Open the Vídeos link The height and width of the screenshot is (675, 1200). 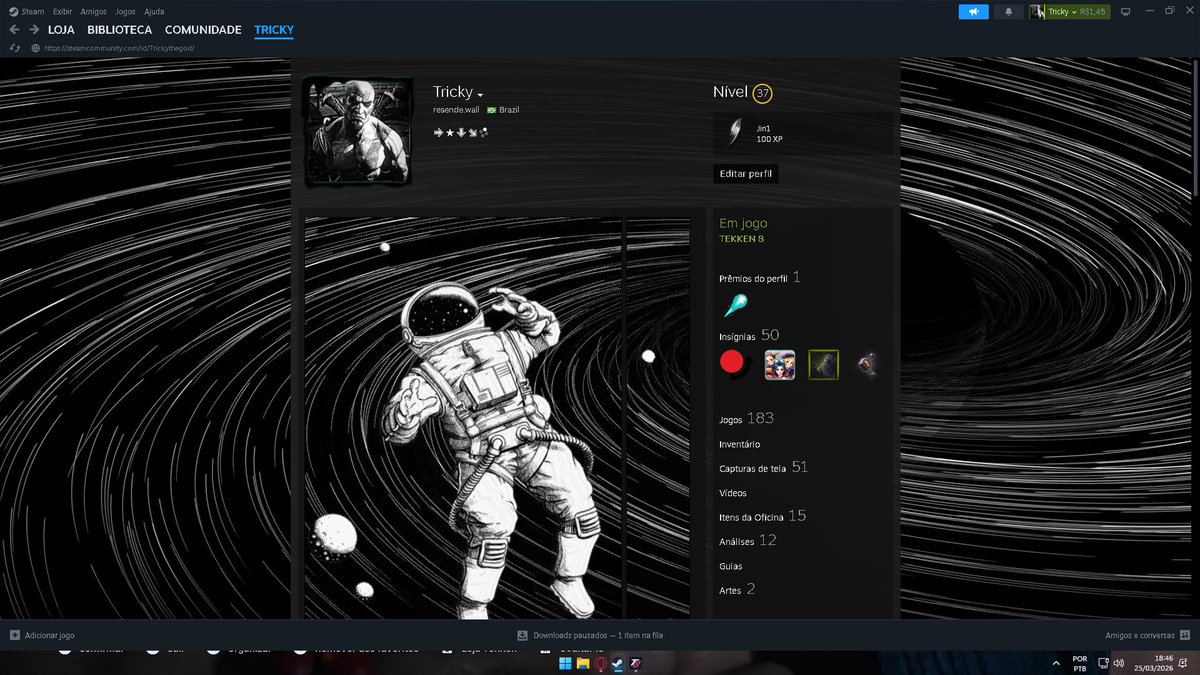tap(733, 493)
